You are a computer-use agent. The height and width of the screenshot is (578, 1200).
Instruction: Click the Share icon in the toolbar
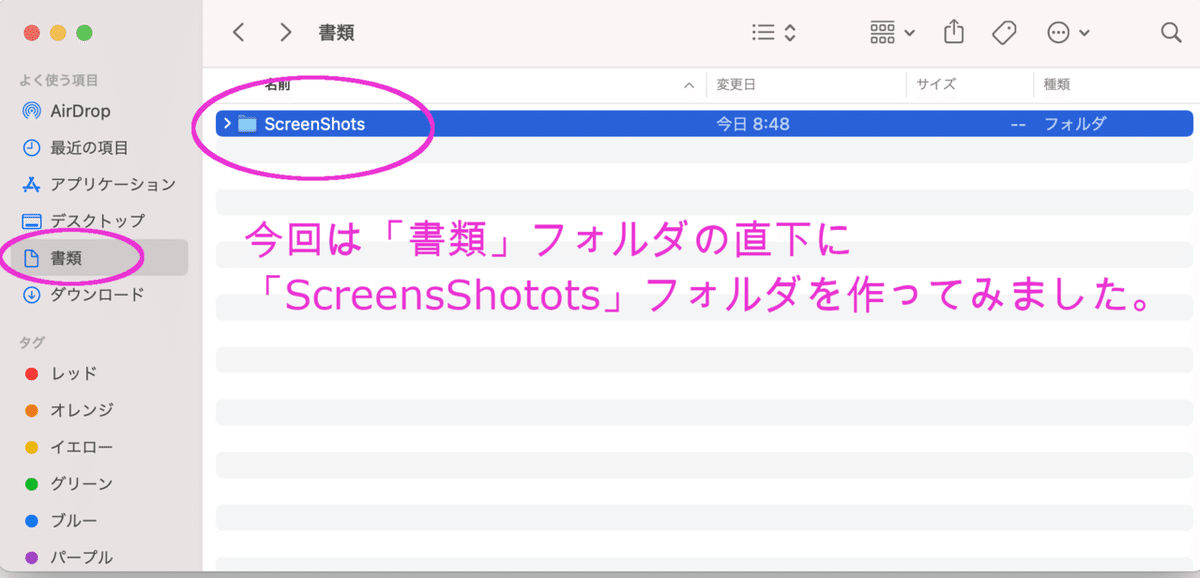[x=953, y=32]
